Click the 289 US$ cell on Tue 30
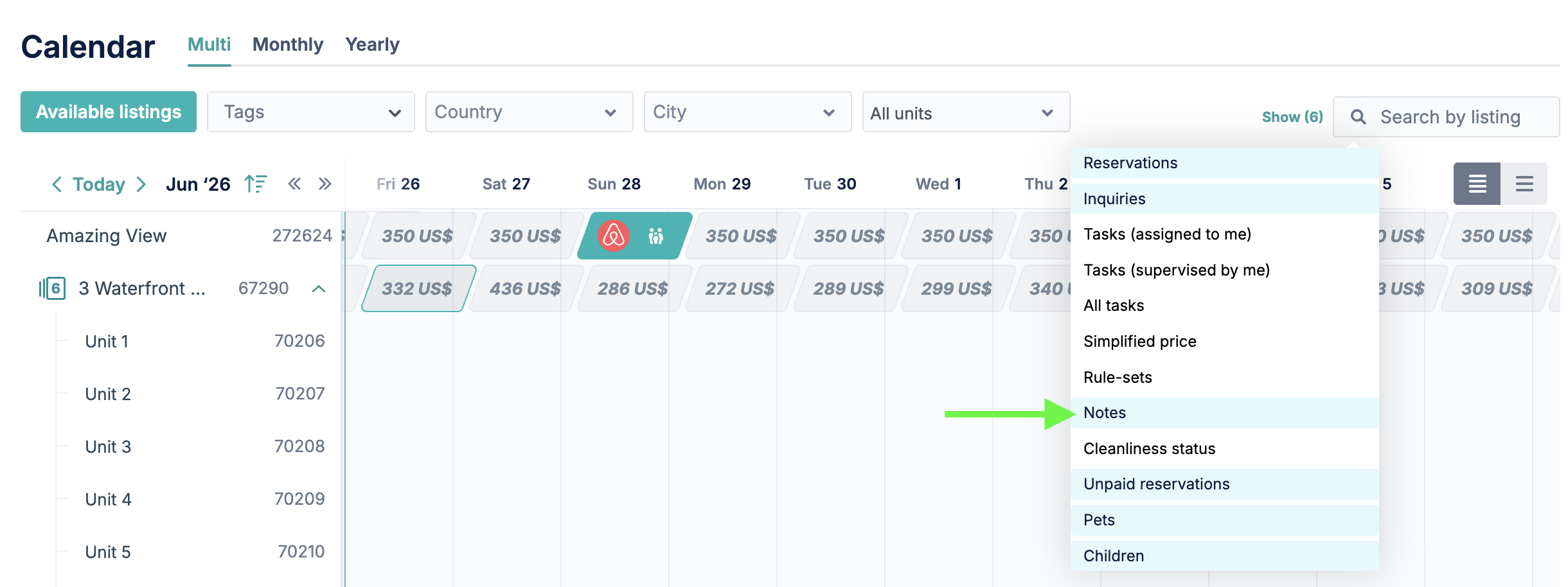The height and width of the screenshot is (587, 1568). tap(850, 288)
